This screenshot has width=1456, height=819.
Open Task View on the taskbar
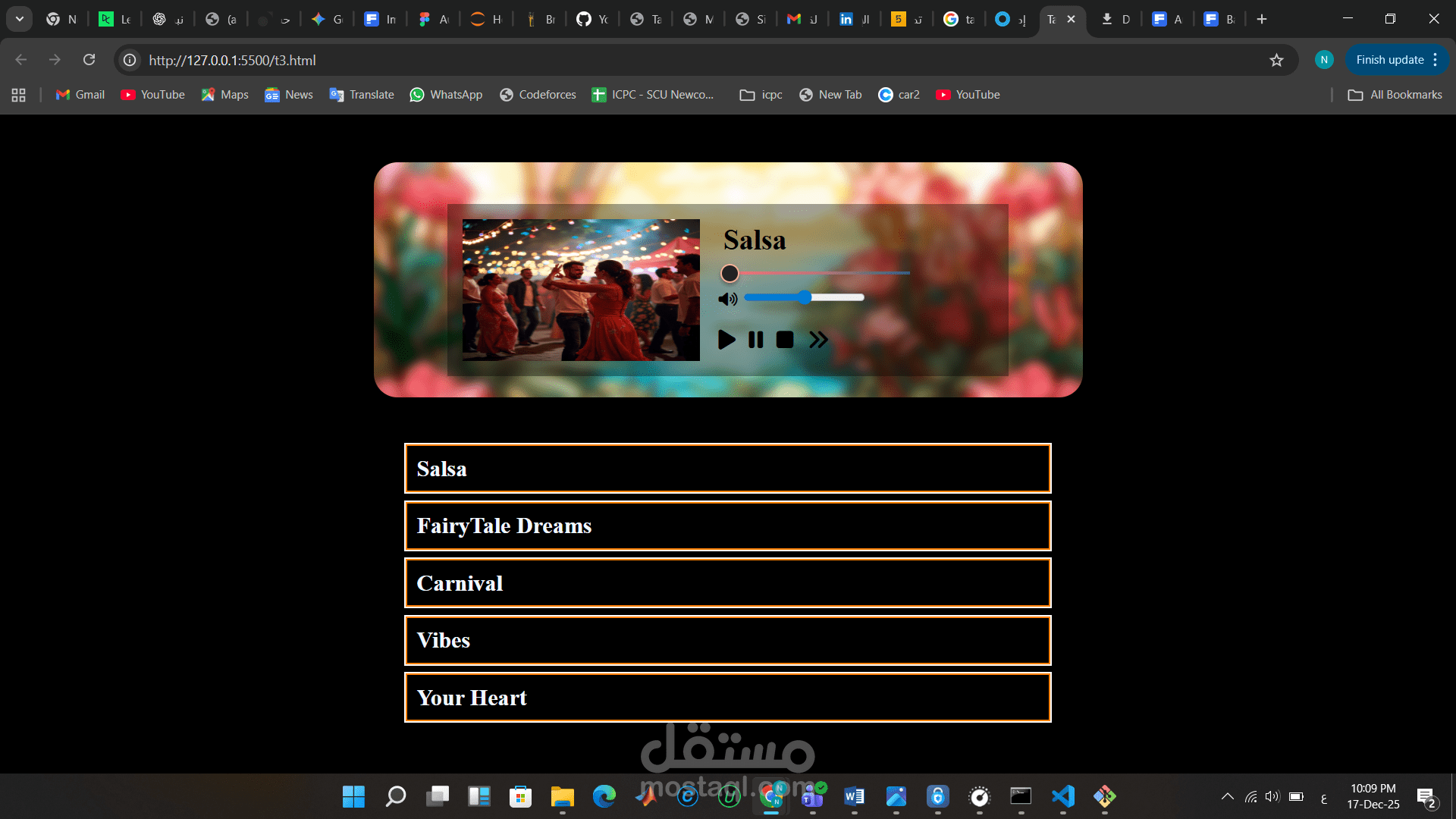[437, 796]
